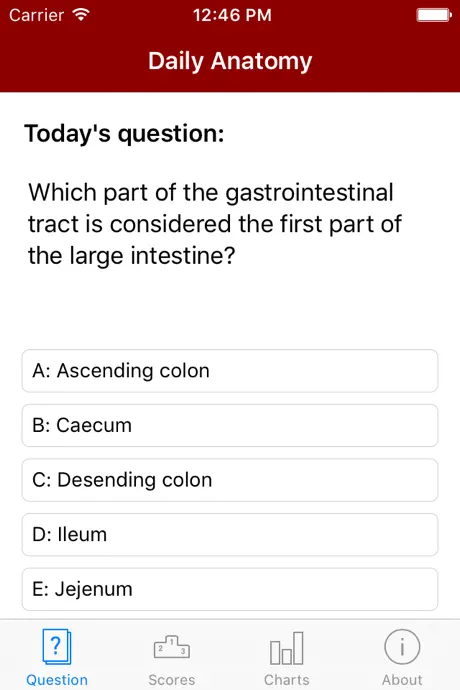Go to the About tab label

tap(402, 679)
